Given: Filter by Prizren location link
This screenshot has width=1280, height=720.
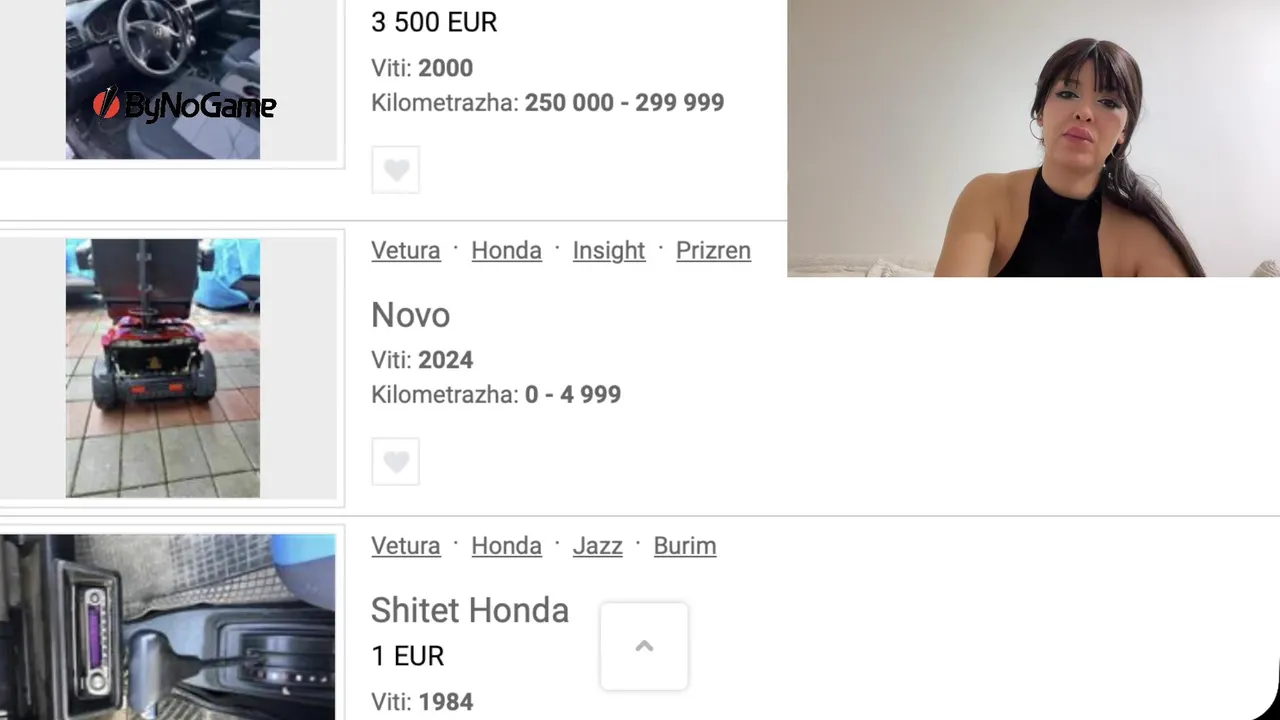Looking at the screenshot, I should click(x=713, y=250).
